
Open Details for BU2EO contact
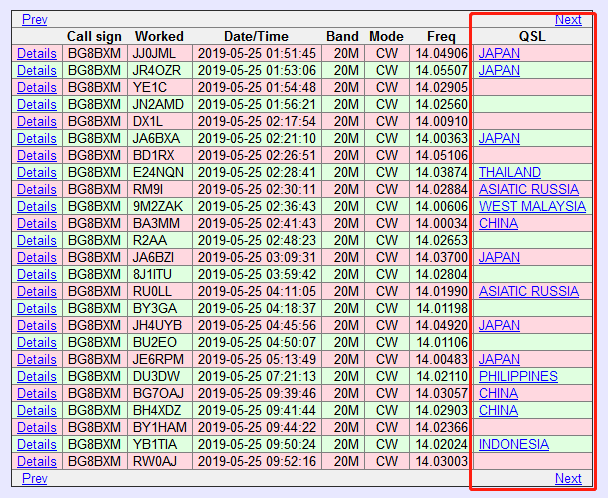coord(37,342)
